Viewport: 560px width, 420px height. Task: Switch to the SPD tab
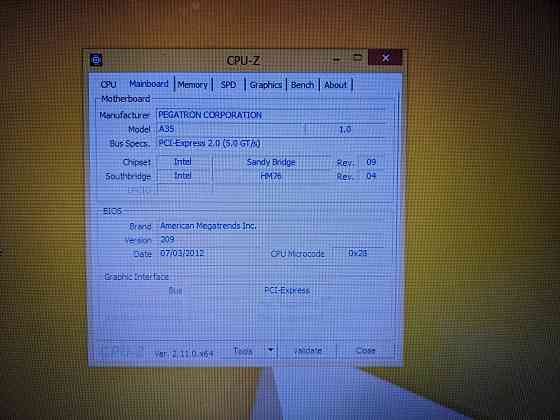pos(228,85)
